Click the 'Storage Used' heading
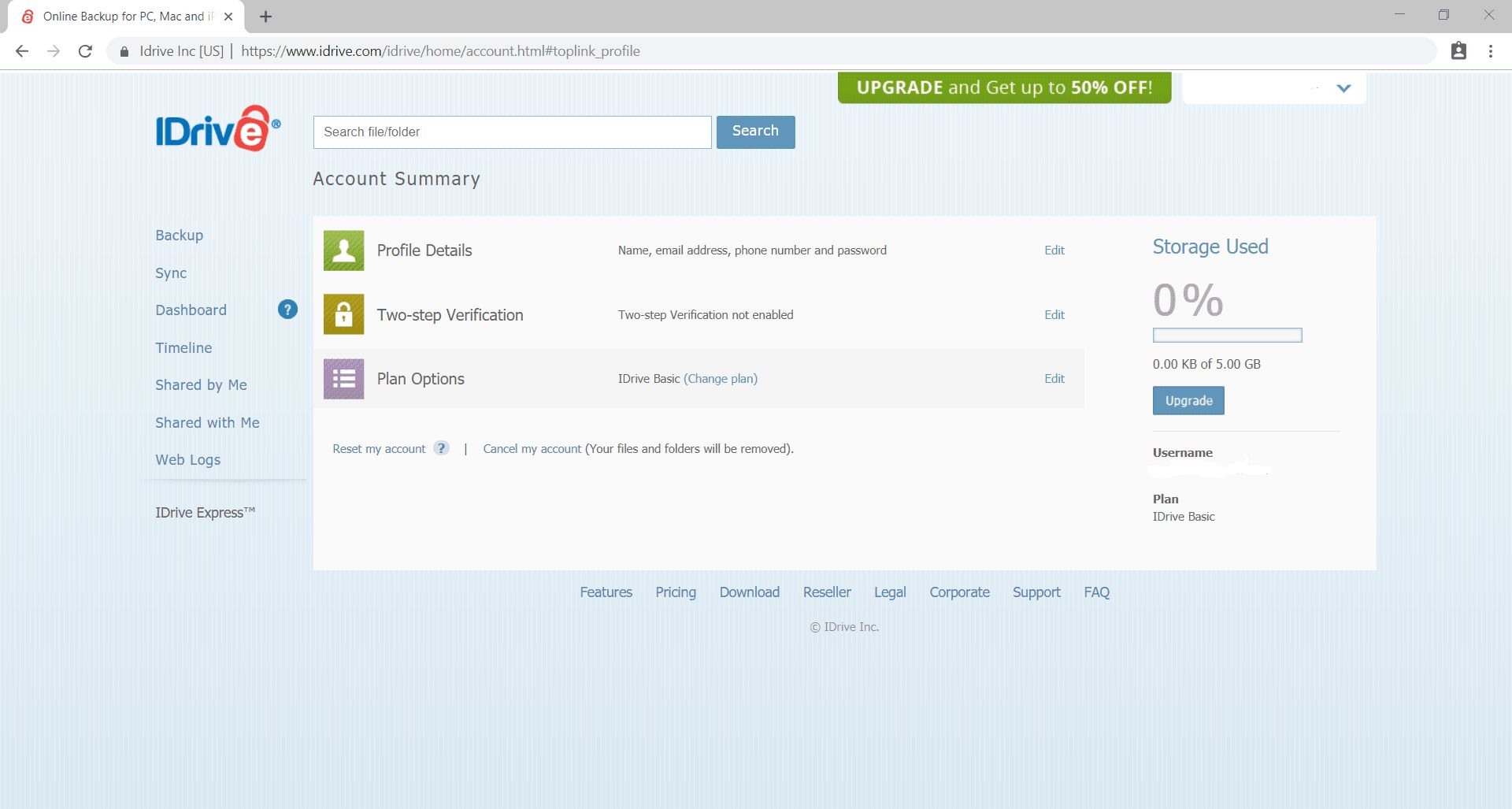Screen dimensions: 1512x809 [x=1210, y=247]
